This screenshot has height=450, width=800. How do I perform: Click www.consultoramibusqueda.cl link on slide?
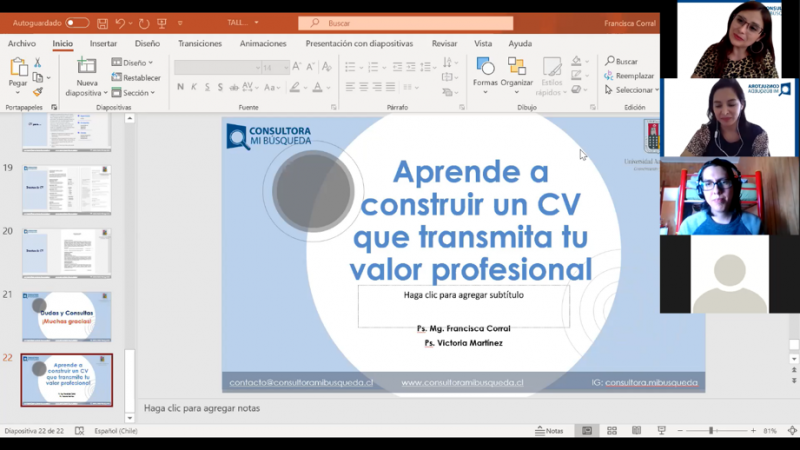[462, 383]
